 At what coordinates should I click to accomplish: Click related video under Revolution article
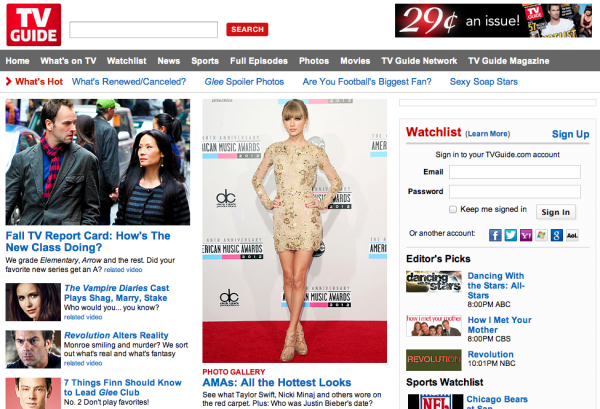(83, 363)
